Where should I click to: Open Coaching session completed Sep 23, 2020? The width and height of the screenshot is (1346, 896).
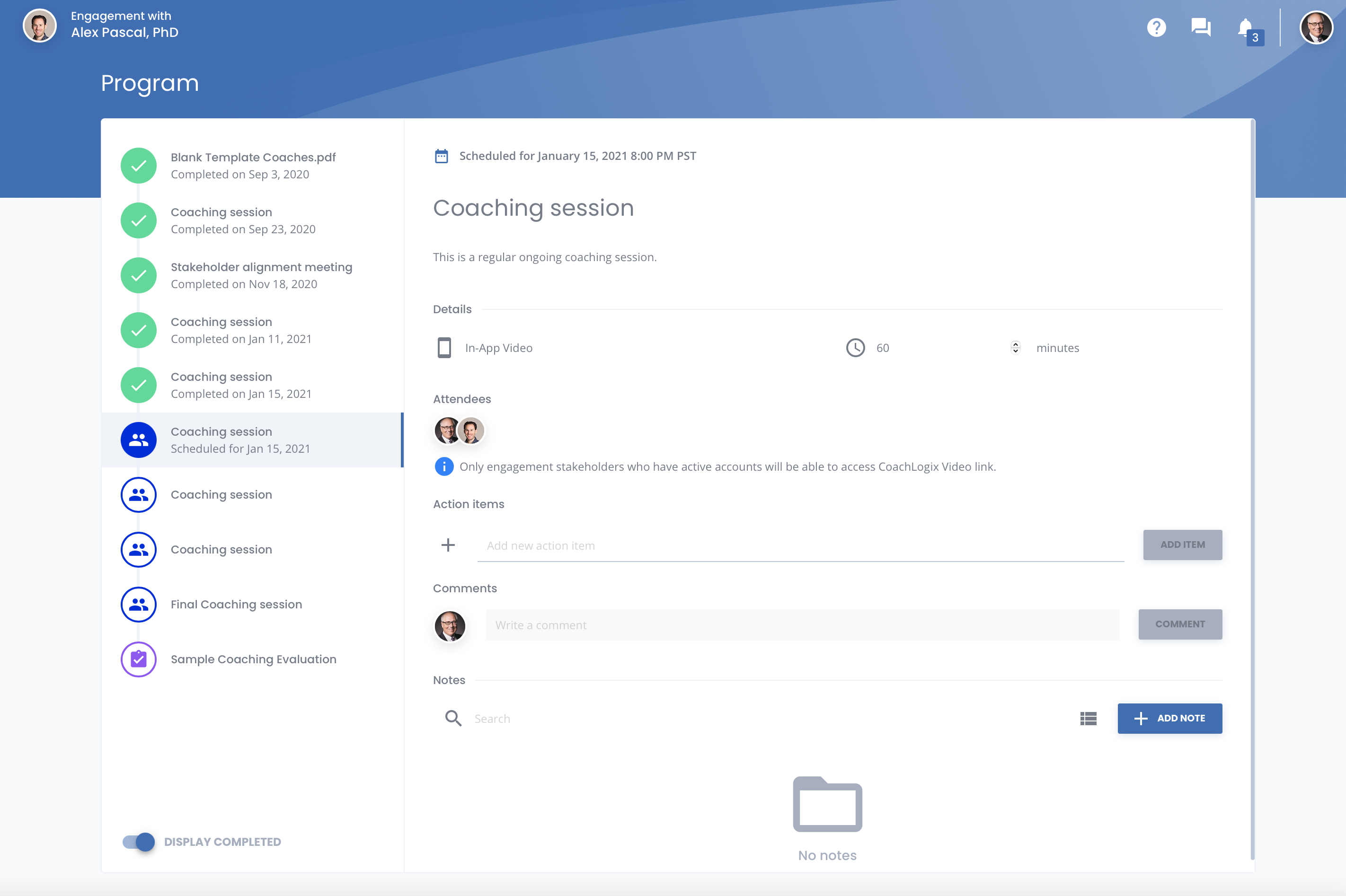point(253,220)
